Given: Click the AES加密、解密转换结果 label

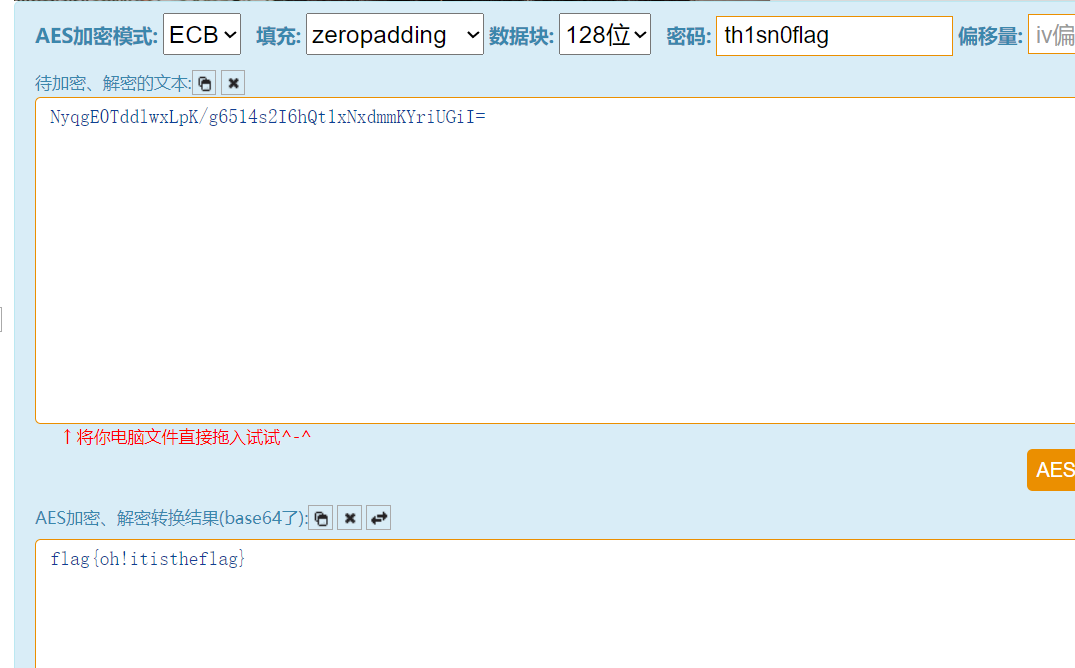Looking at the screenshot, I should tap(171, 518).
